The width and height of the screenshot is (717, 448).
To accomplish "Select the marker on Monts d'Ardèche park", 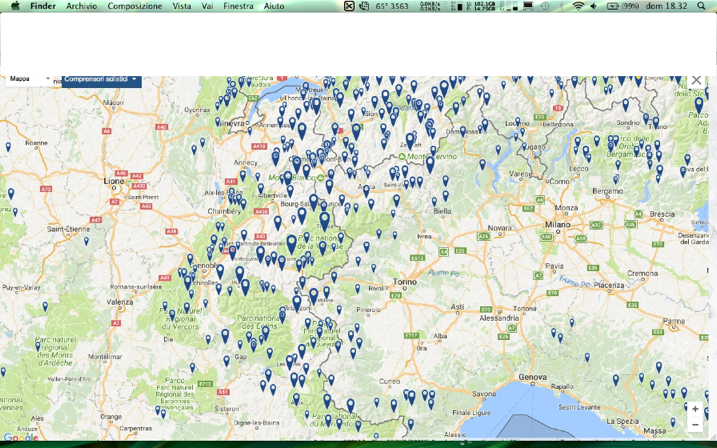I will [38, 346].
